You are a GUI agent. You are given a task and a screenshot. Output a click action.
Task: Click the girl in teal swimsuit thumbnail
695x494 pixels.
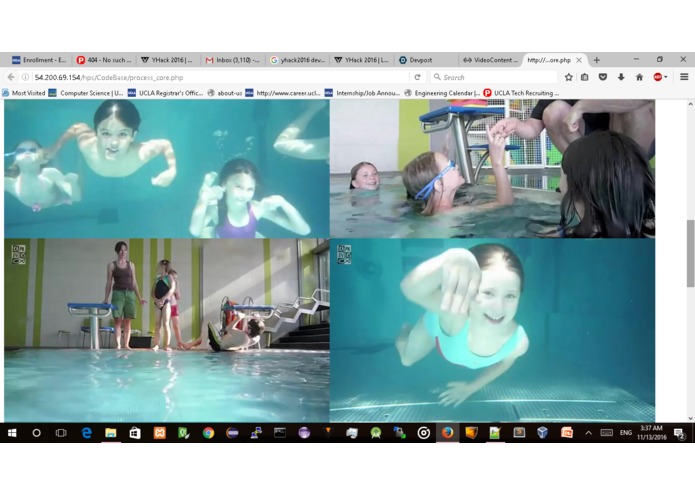tap(492, 331)
